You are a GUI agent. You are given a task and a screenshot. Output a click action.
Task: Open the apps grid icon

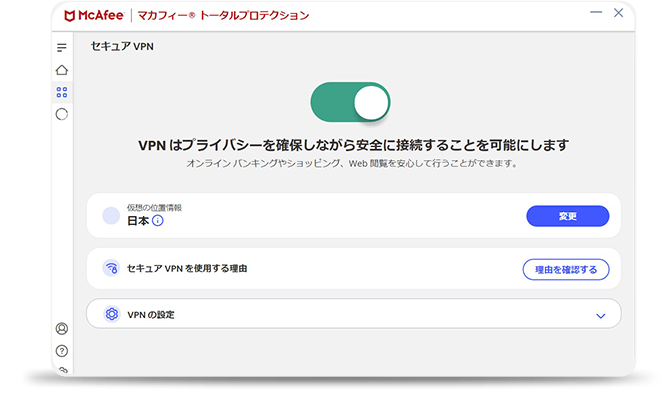[62, 92]
